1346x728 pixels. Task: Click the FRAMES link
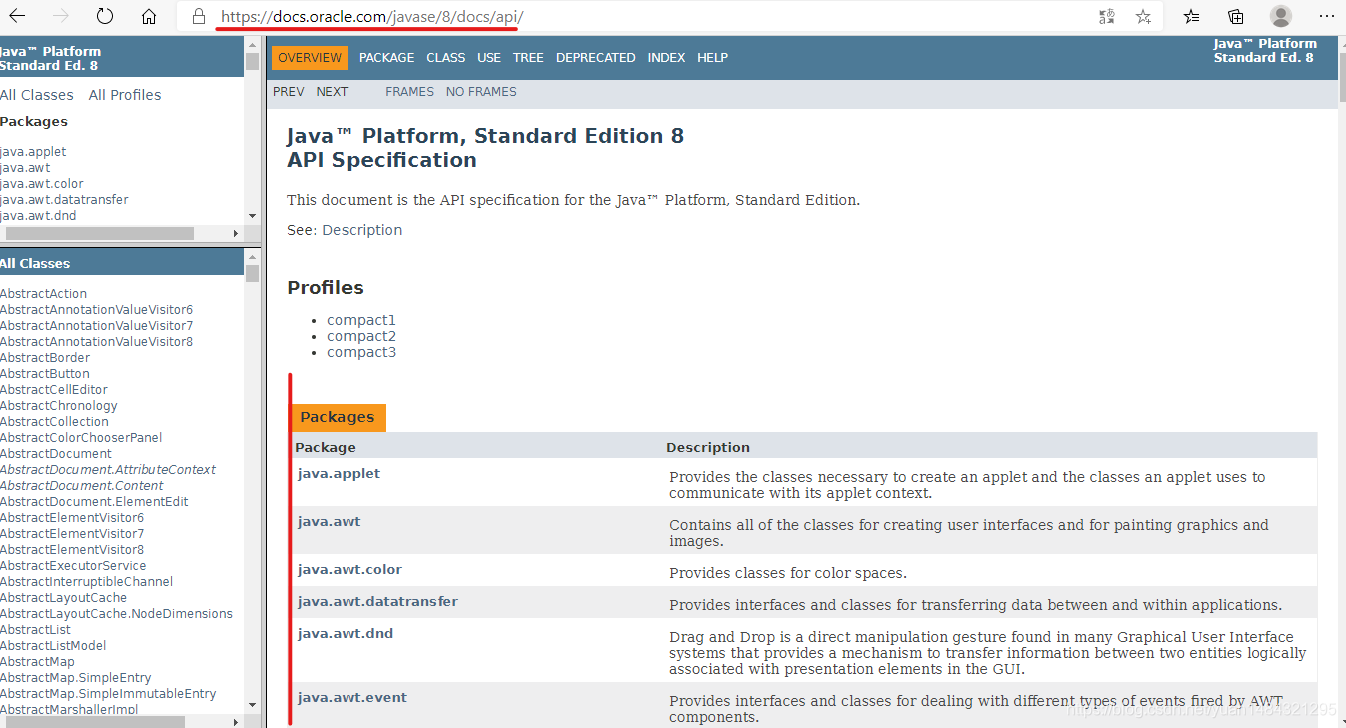pos(409,92)
